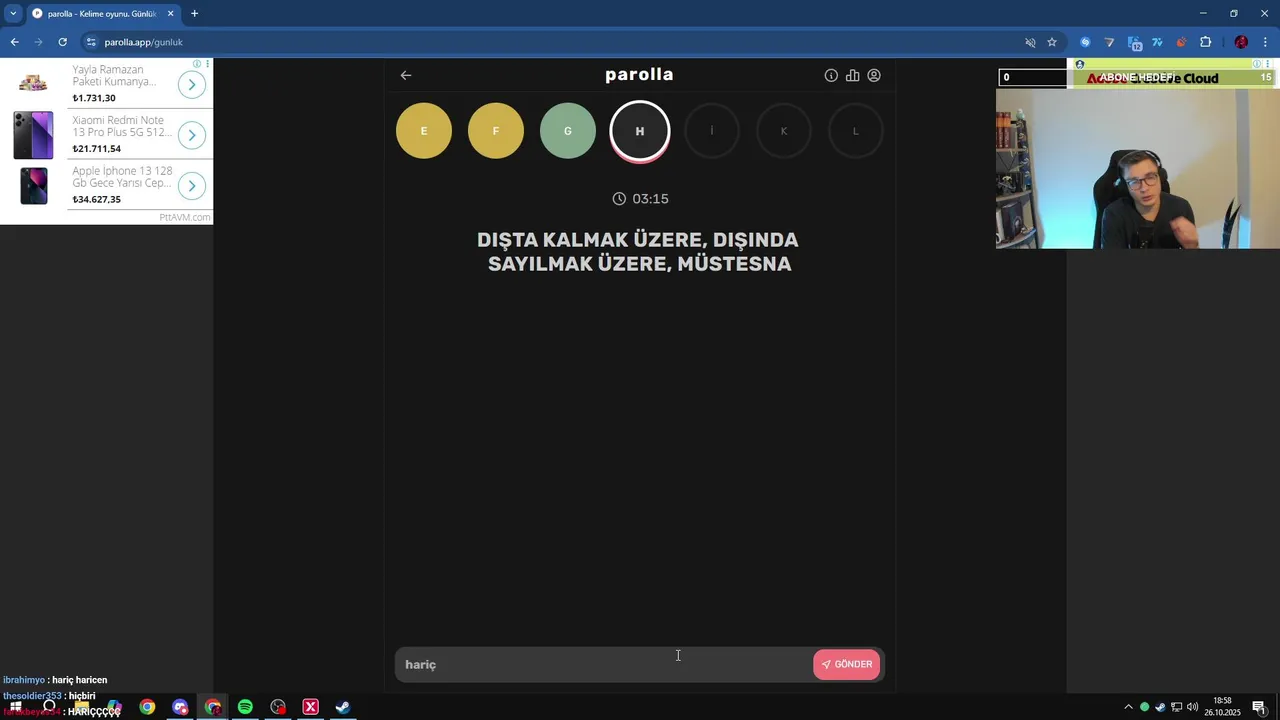1280x720 pixels.
Task: Bookmark this page with the star icon
Action: pos(1052,42)
